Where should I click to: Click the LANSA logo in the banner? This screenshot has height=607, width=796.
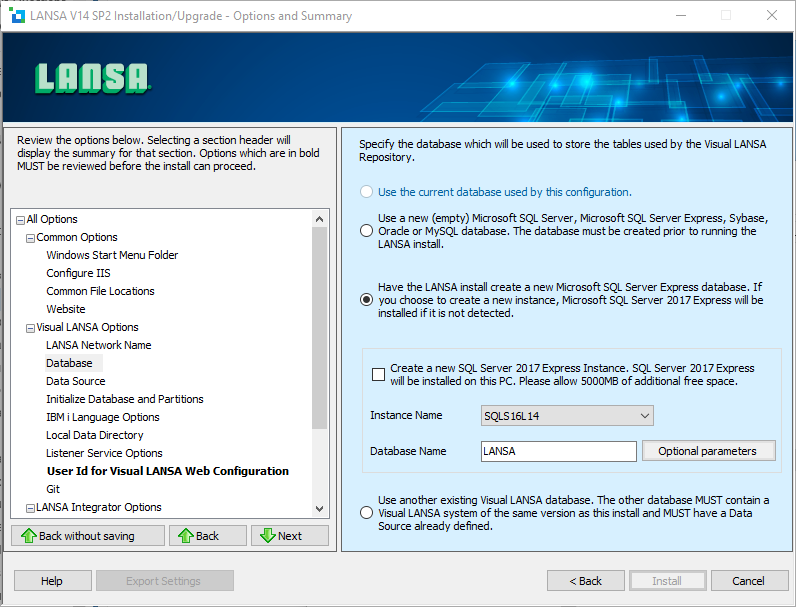point(93,79)
